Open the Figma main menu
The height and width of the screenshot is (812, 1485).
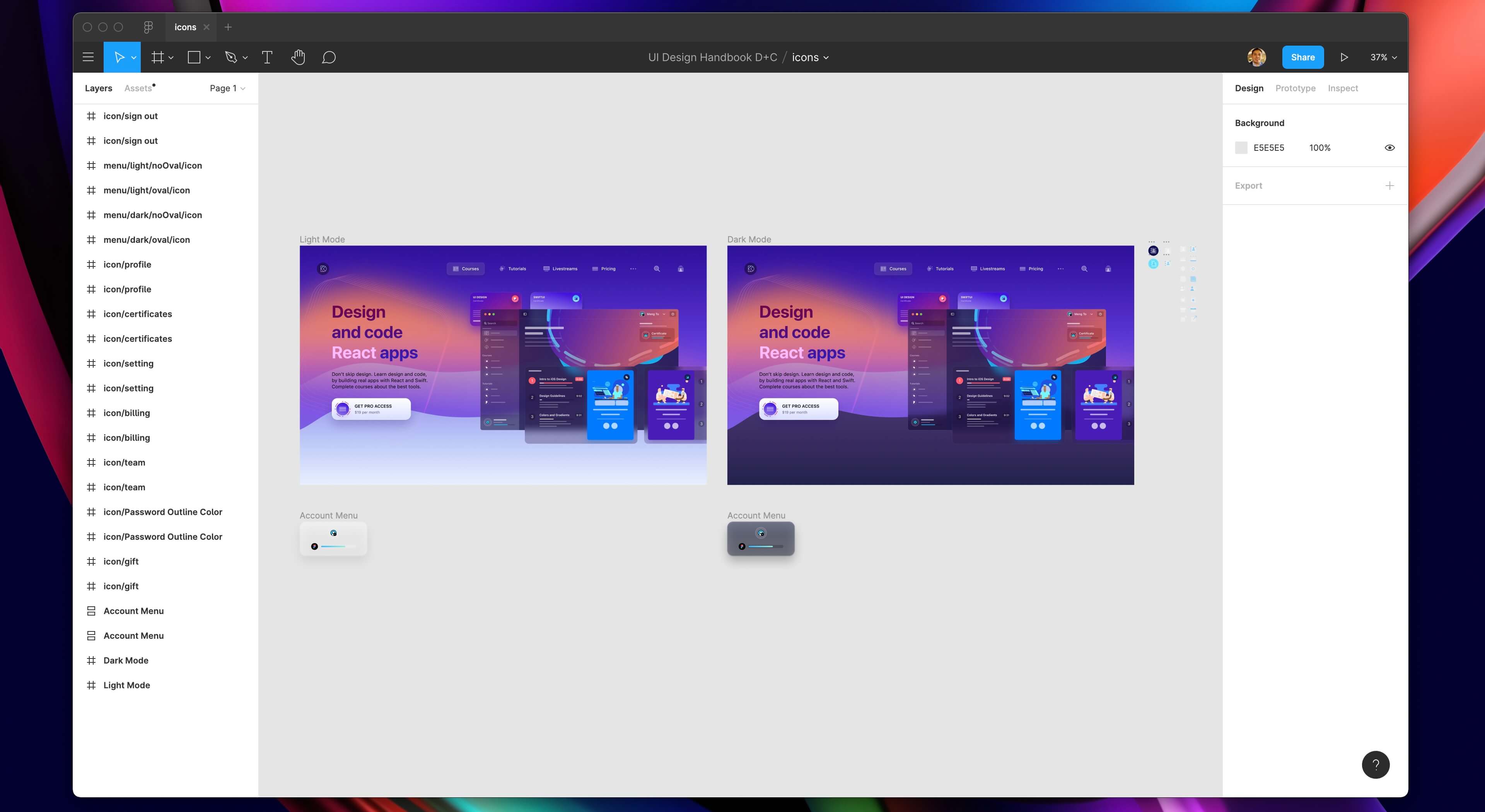(x=88, y=57)
